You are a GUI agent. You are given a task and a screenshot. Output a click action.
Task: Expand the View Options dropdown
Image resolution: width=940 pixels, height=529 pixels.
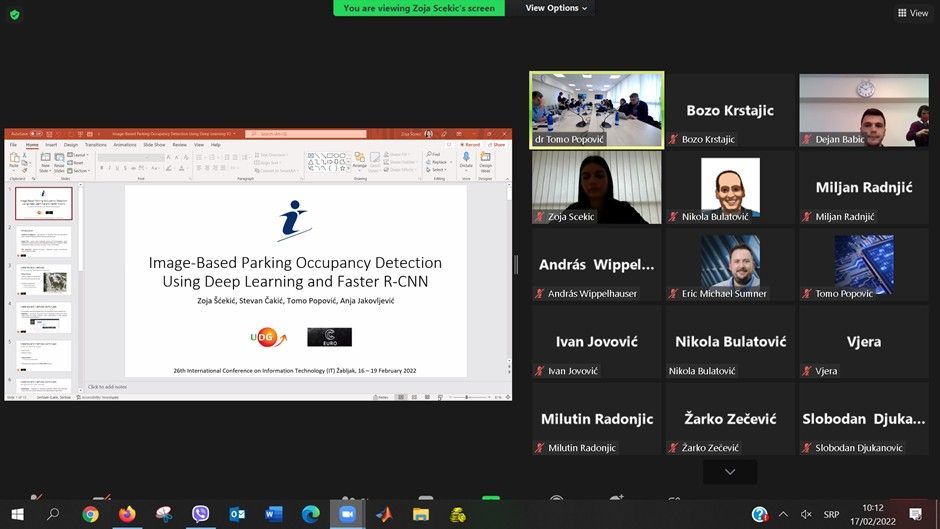pos(558,8)
